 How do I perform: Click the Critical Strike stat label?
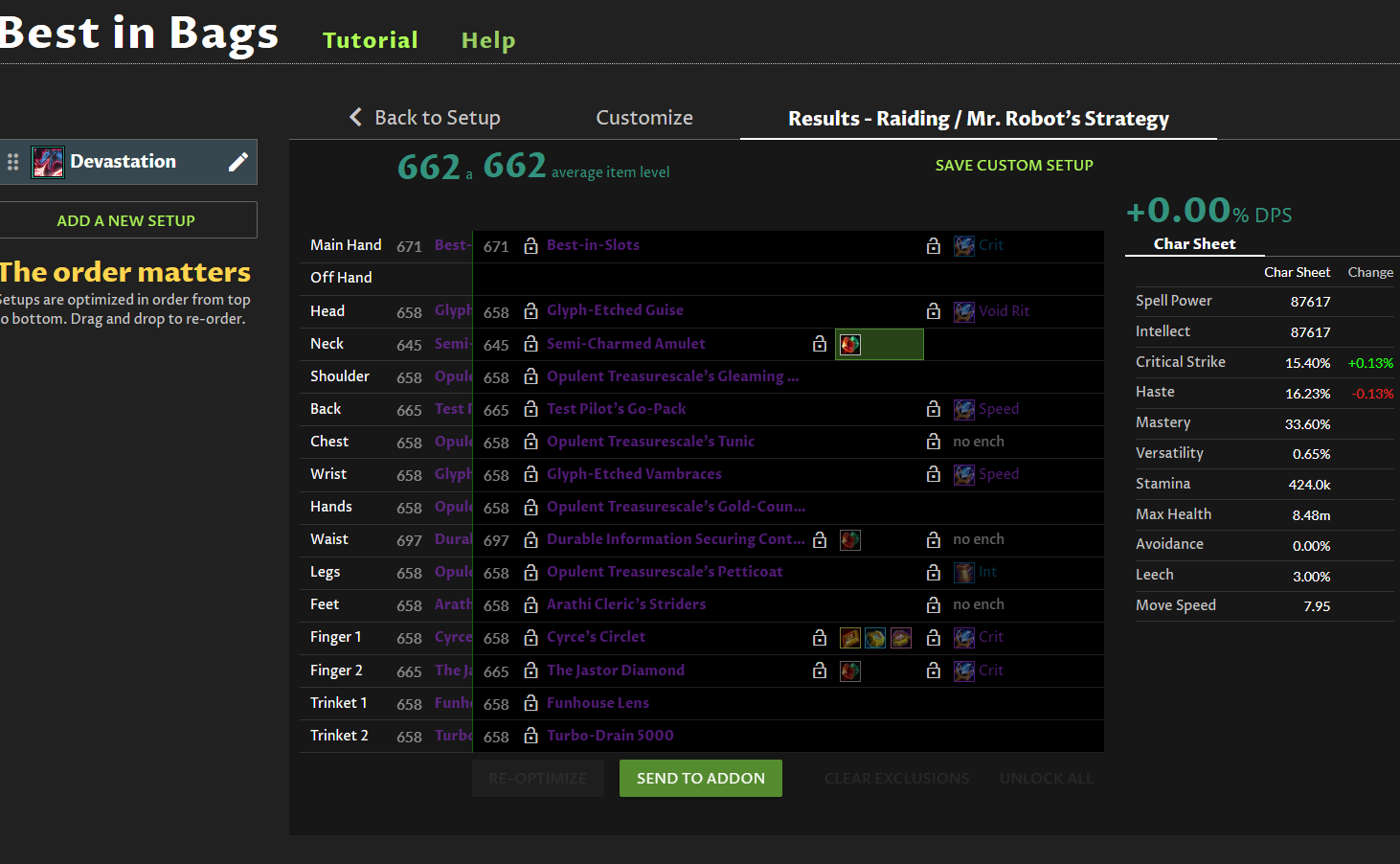click(1181, 362)
